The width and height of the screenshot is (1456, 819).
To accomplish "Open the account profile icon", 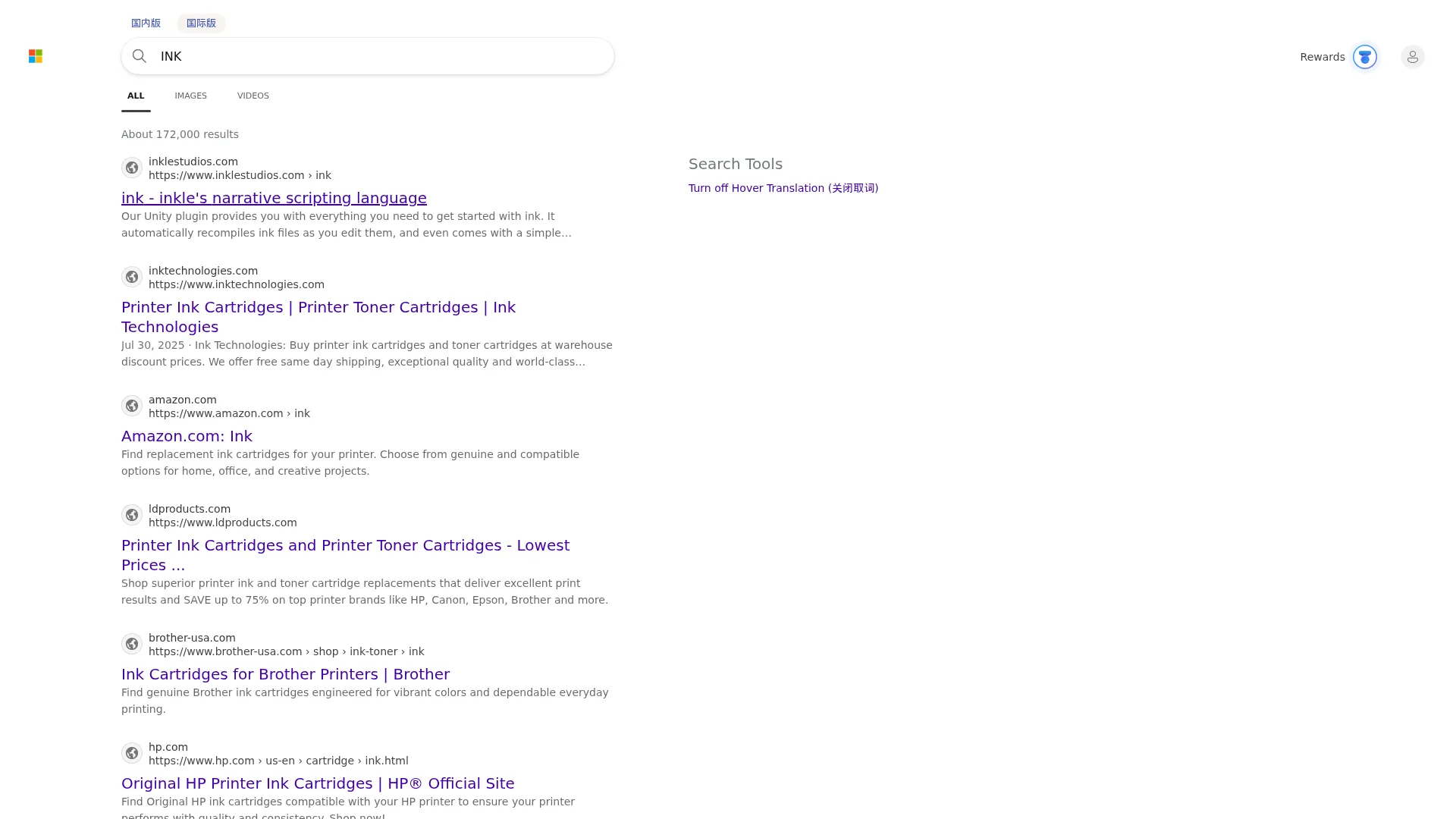I will 1413,57.
